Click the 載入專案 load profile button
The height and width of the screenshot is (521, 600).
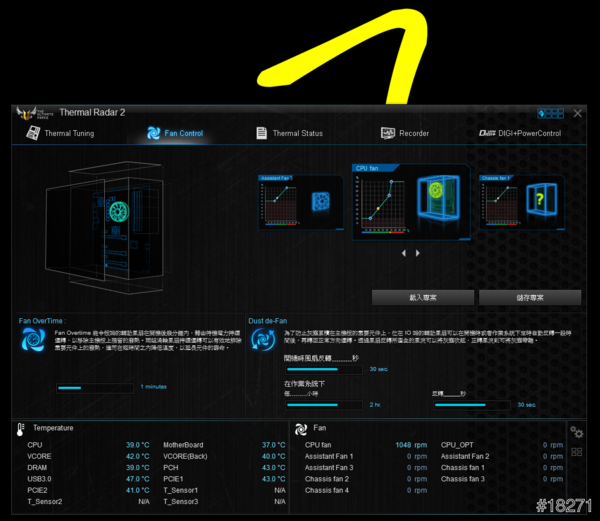423,298
